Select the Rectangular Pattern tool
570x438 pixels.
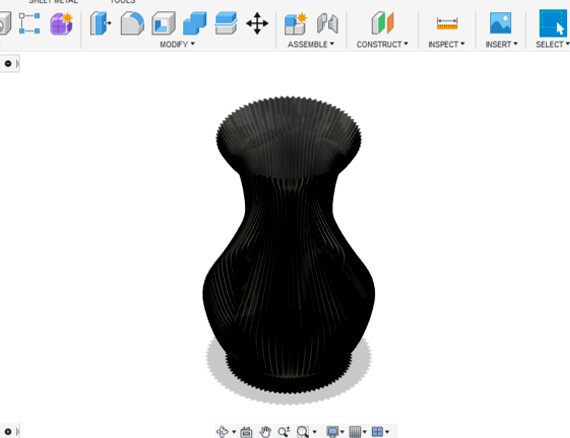click(x=29, y=23)
